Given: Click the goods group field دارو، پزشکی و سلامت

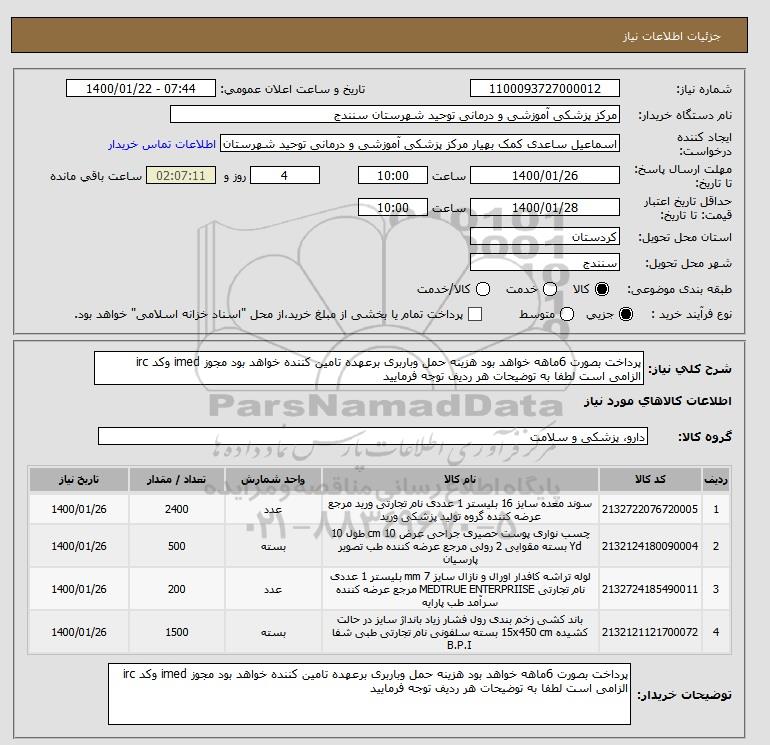Looking at the screenshot, I should [373, 436].
